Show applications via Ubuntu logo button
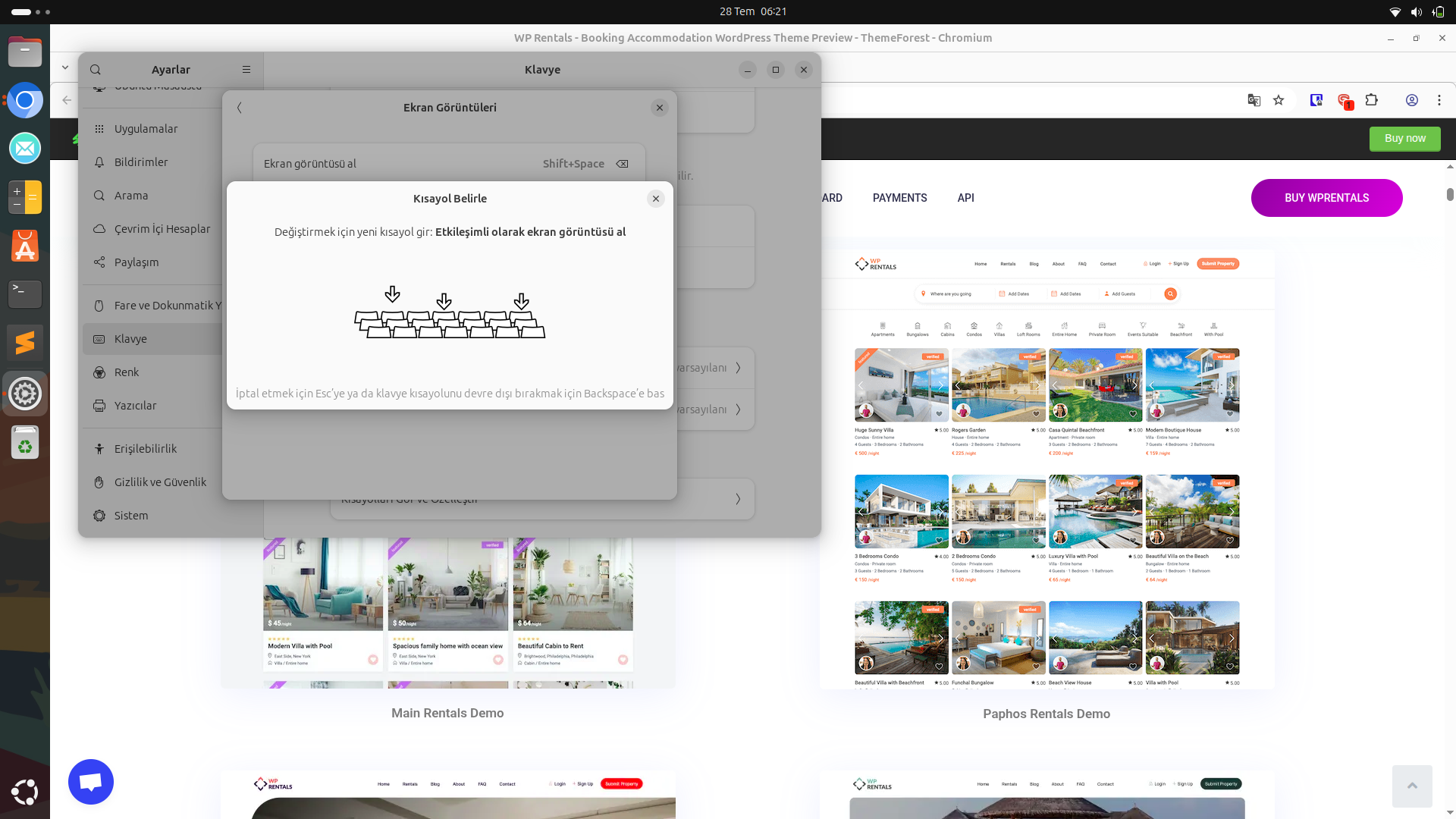 coord(25,792)
